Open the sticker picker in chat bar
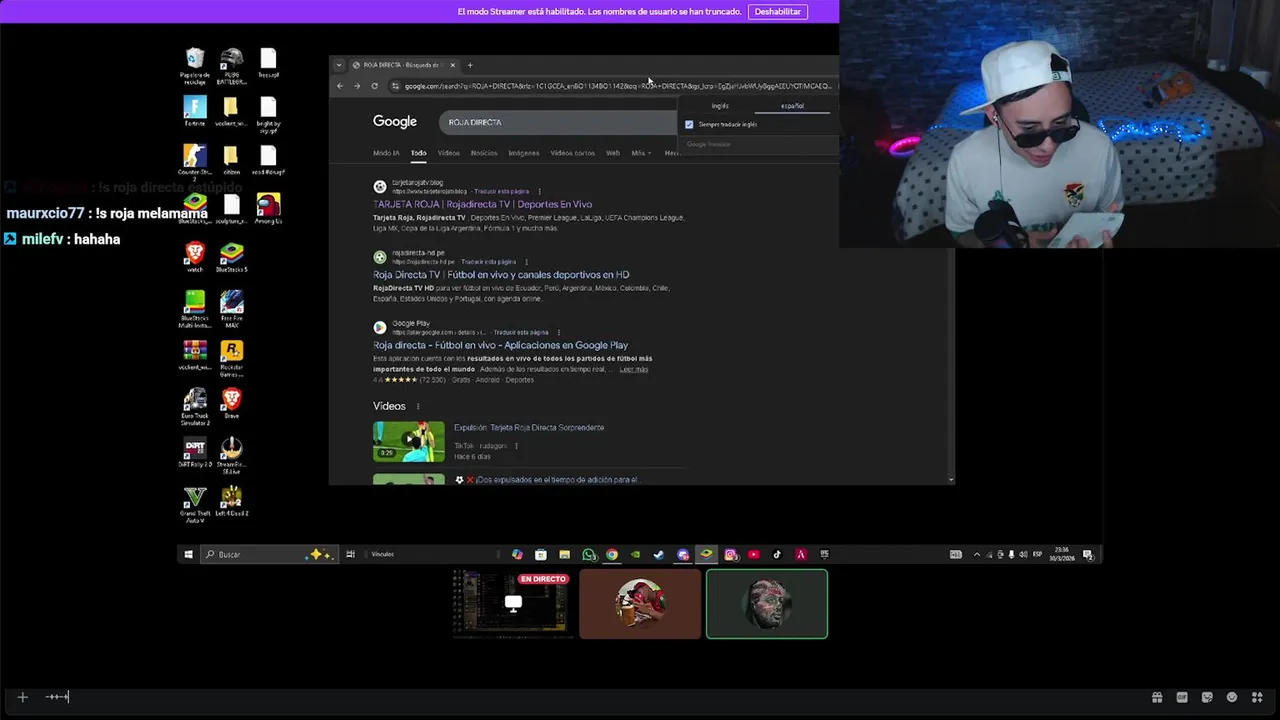 point(1207,697)
